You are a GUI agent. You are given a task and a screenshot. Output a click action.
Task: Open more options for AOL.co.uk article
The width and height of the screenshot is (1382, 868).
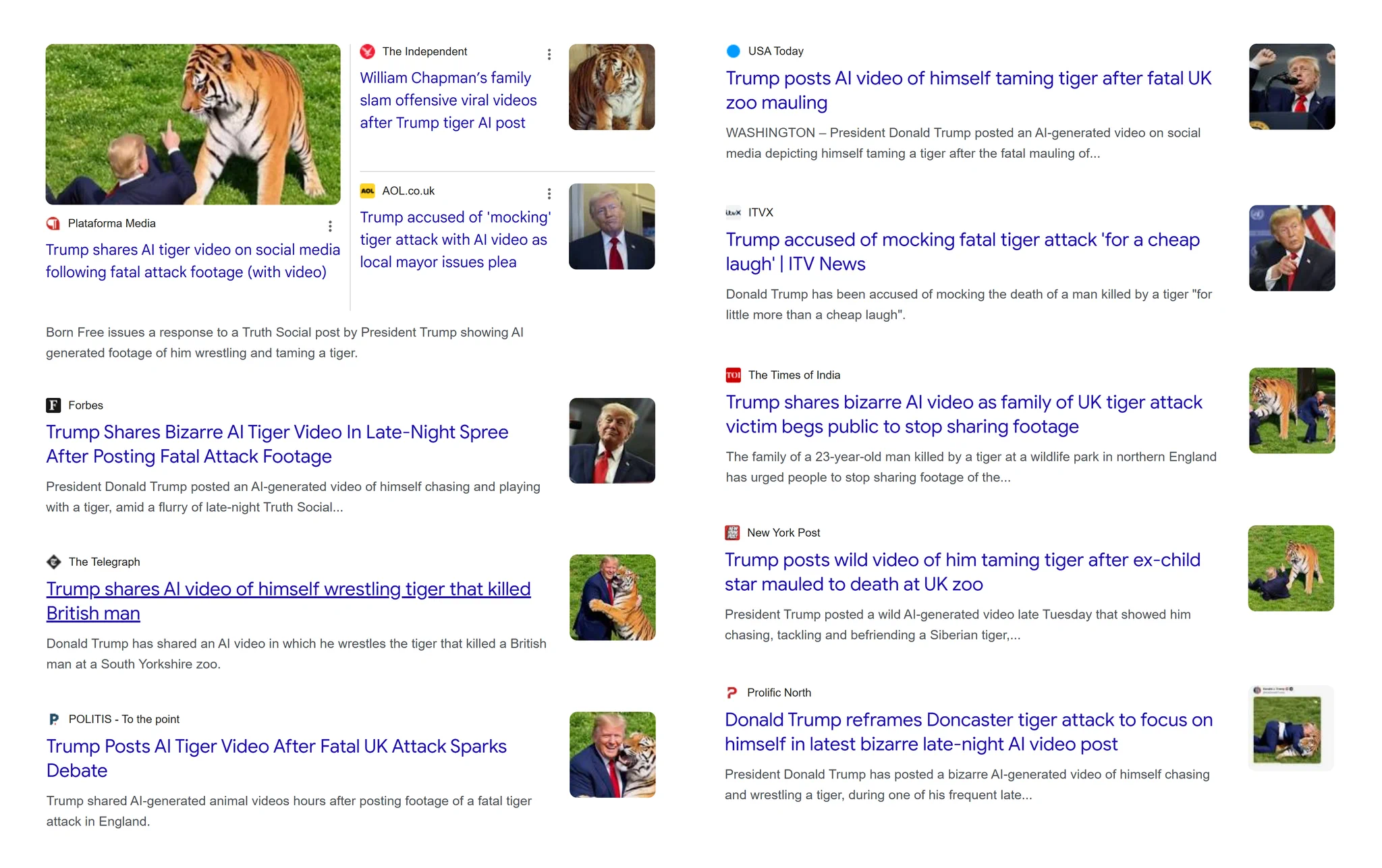pos(549,194)
